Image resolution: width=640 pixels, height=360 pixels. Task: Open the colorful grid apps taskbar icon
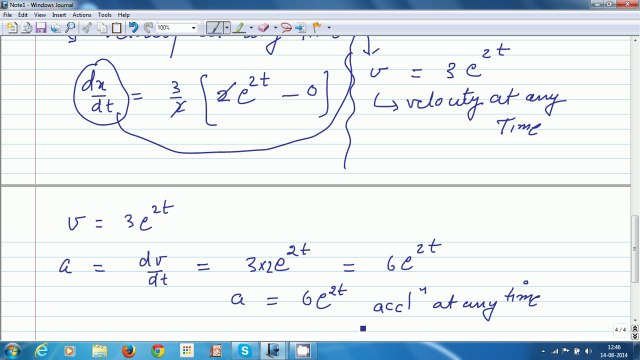[x=187, y=351]
